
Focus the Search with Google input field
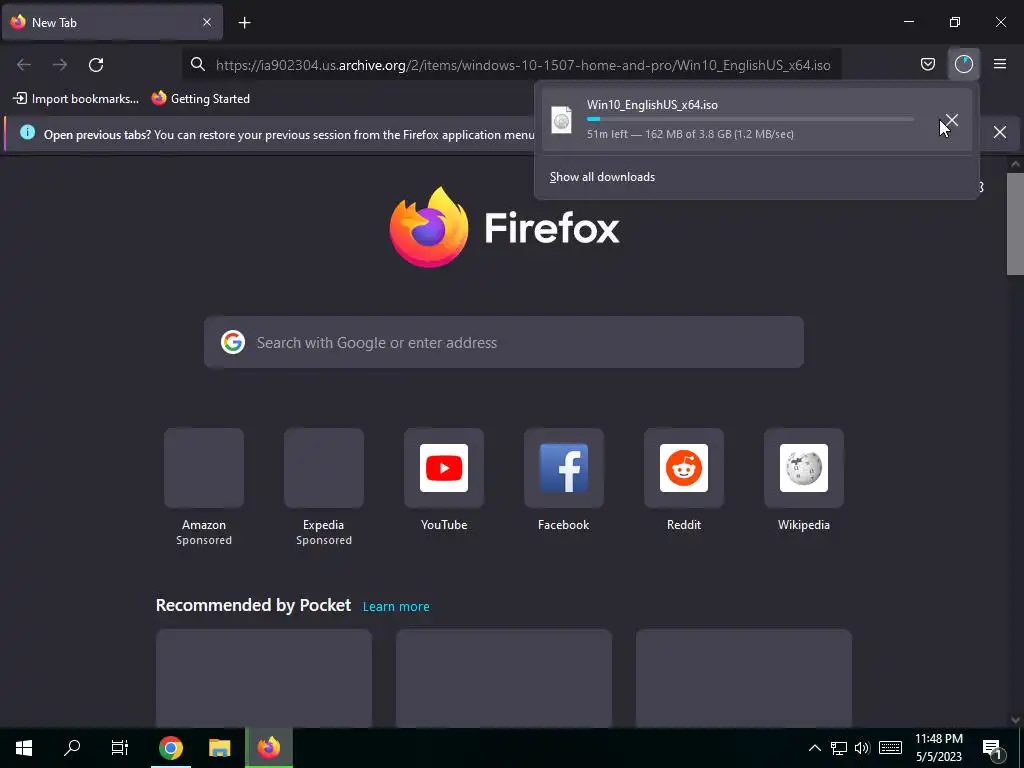[504, 342]
